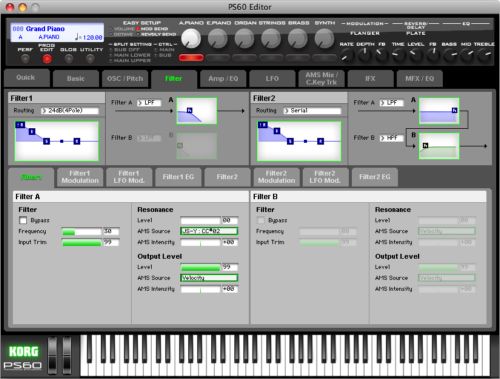Click the ORGAN volume knob

coord(244,38)
